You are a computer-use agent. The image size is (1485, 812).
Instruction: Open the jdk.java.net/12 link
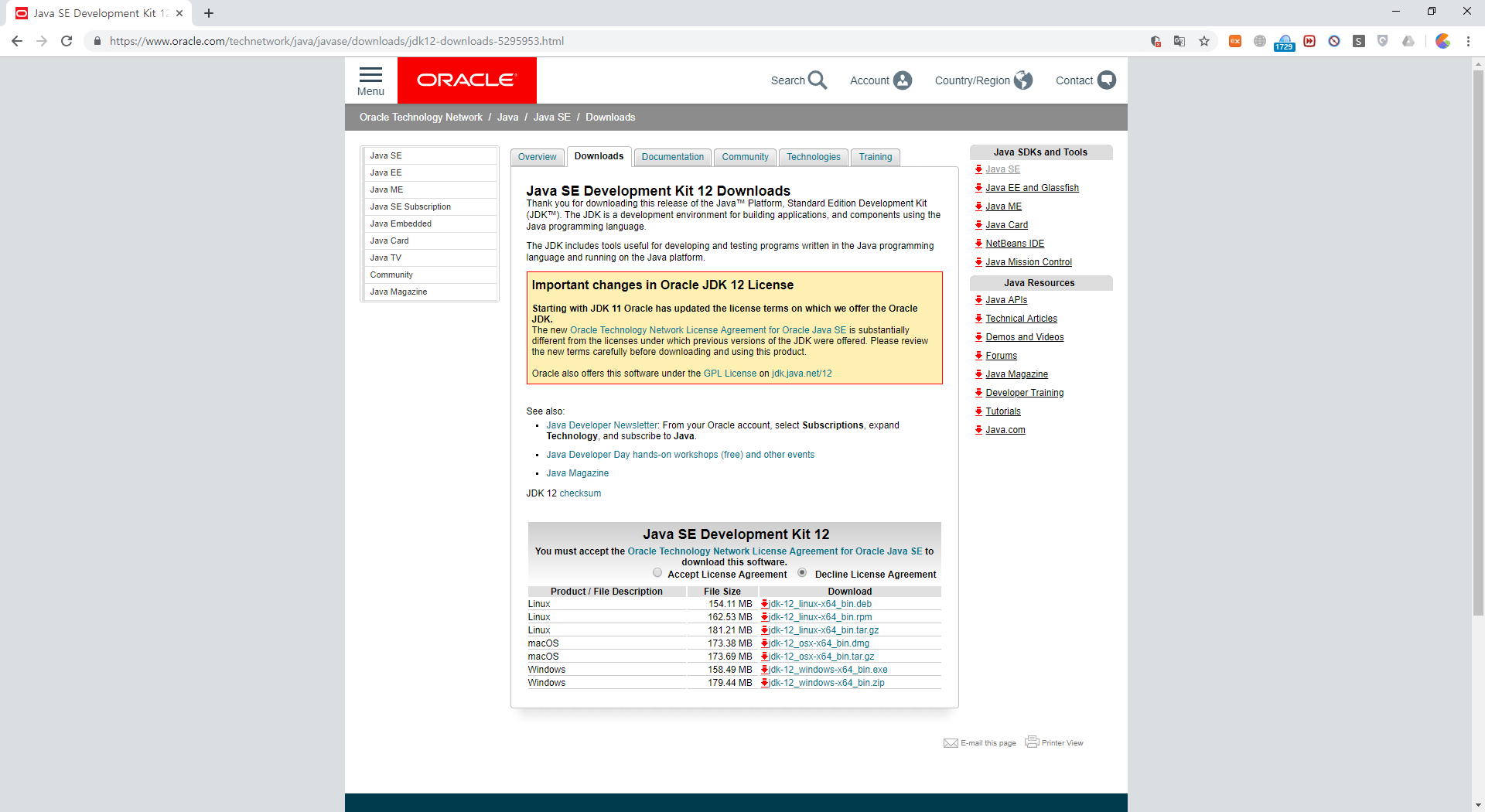click(x=802, y=374)
